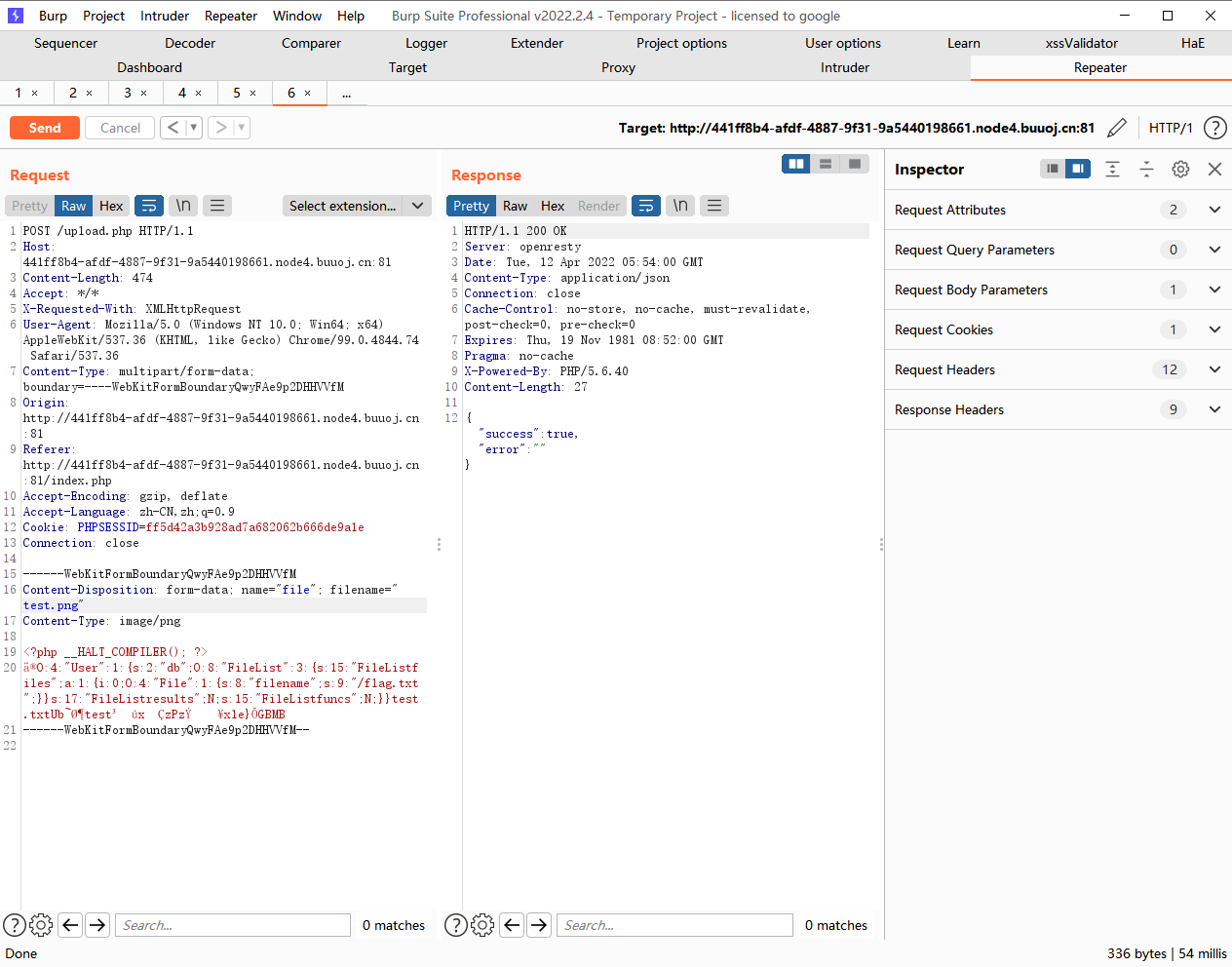
Task: Go to previous request search match
Action: click(x=70, y=925)
